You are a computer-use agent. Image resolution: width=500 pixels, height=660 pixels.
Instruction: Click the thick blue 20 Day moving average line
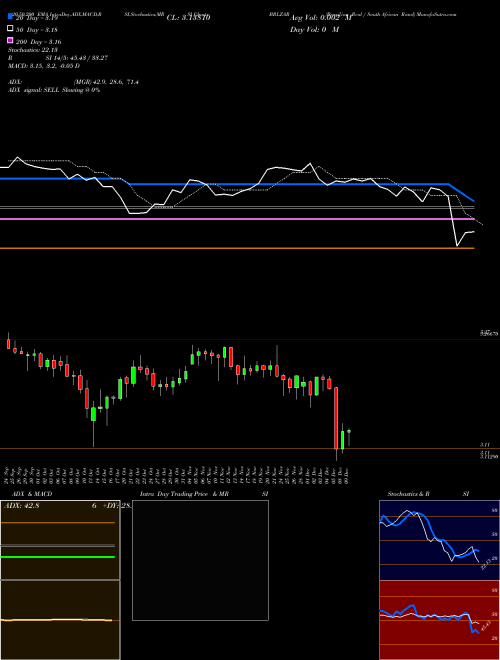236,184
